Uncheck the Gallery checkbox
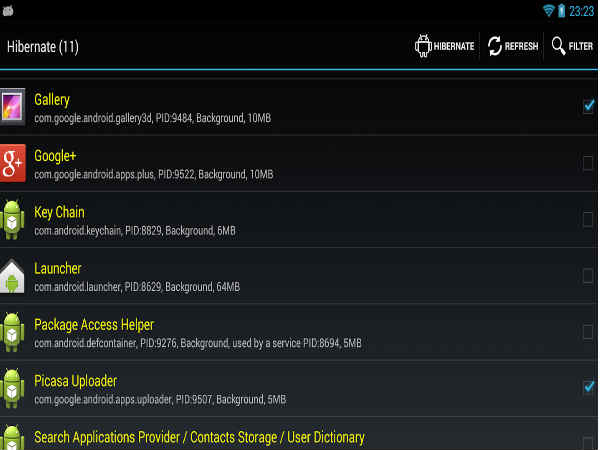 click(588, 106)
